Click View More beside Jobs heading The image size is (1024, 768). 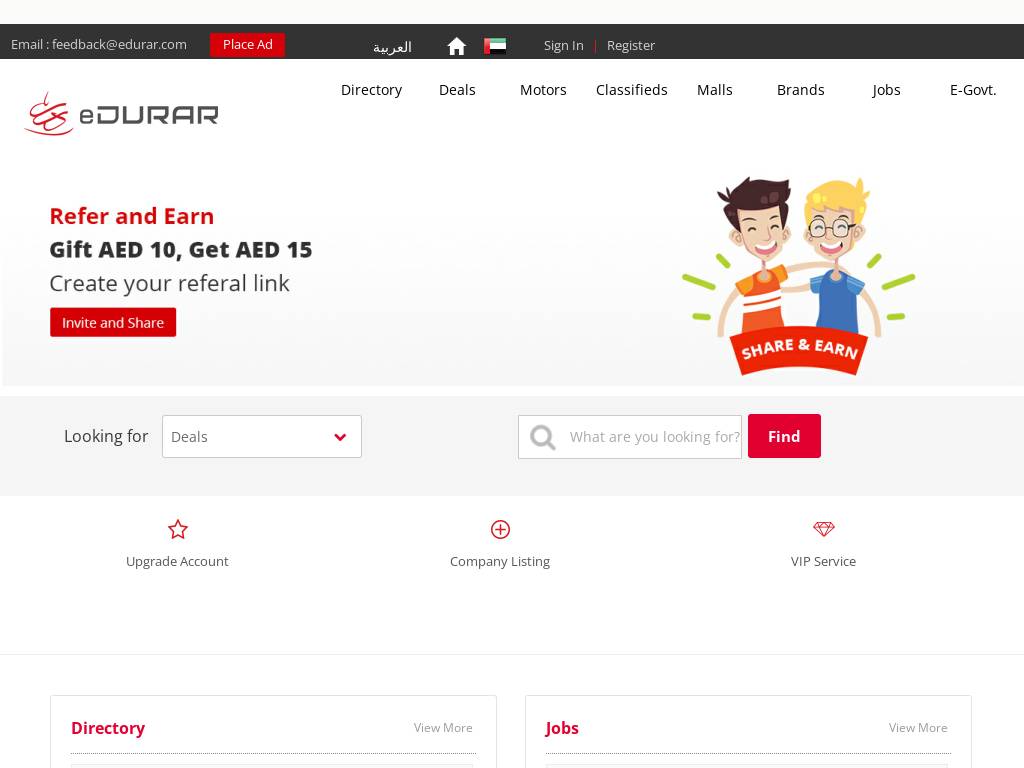point(917,728)
